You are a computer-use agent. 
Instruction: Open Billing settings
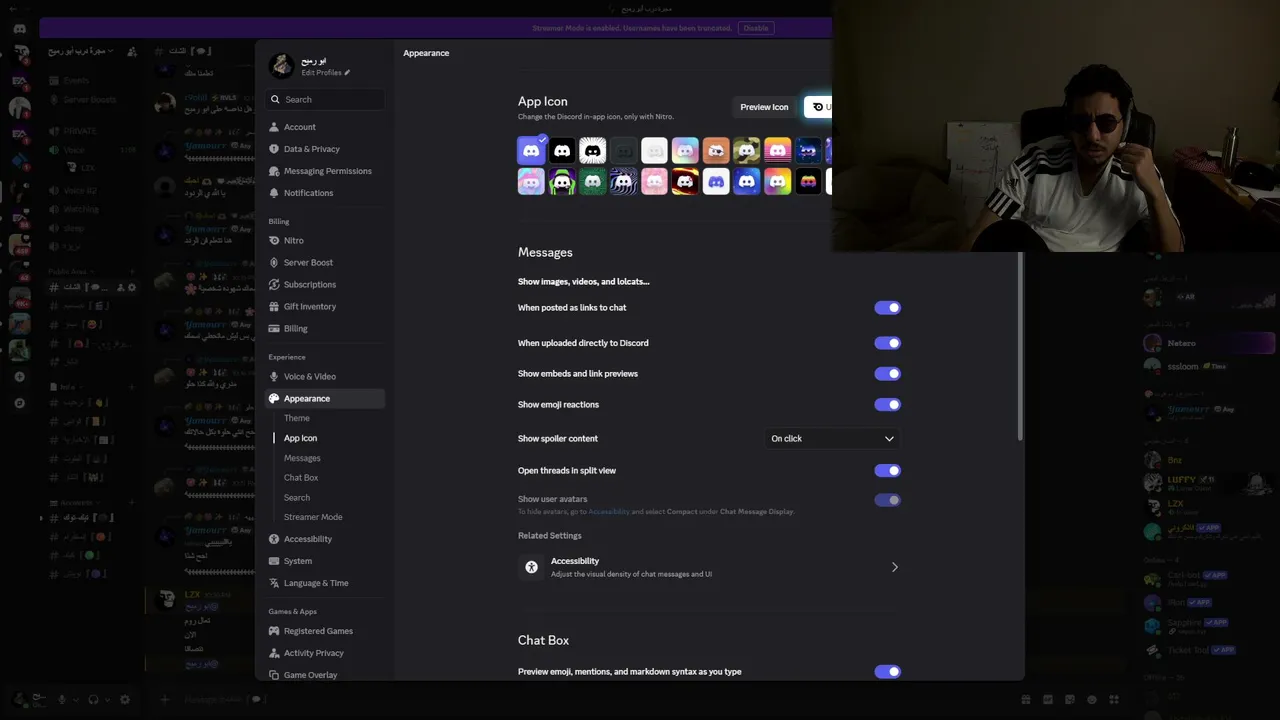pyautogui.click(x=325, y=329)
